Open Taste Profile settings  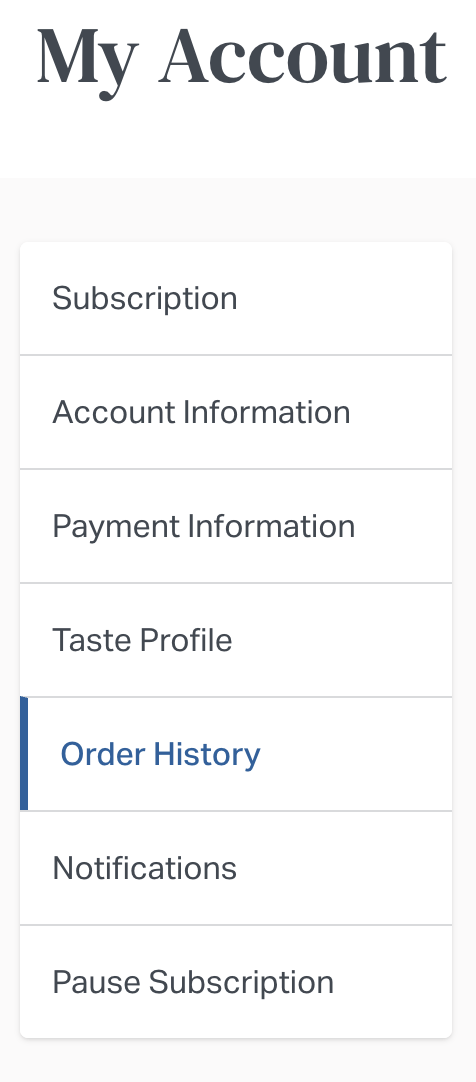tap(236, 640)
